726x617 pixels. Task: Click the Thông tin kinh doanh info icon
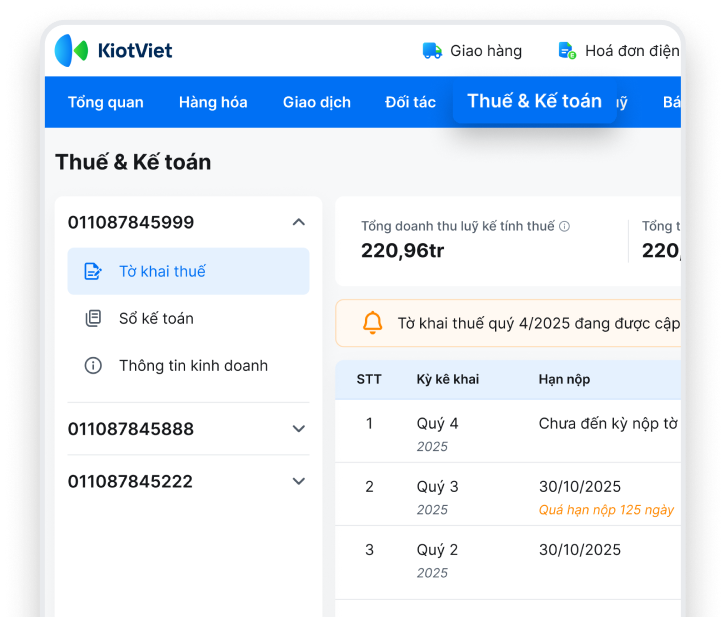93,365
